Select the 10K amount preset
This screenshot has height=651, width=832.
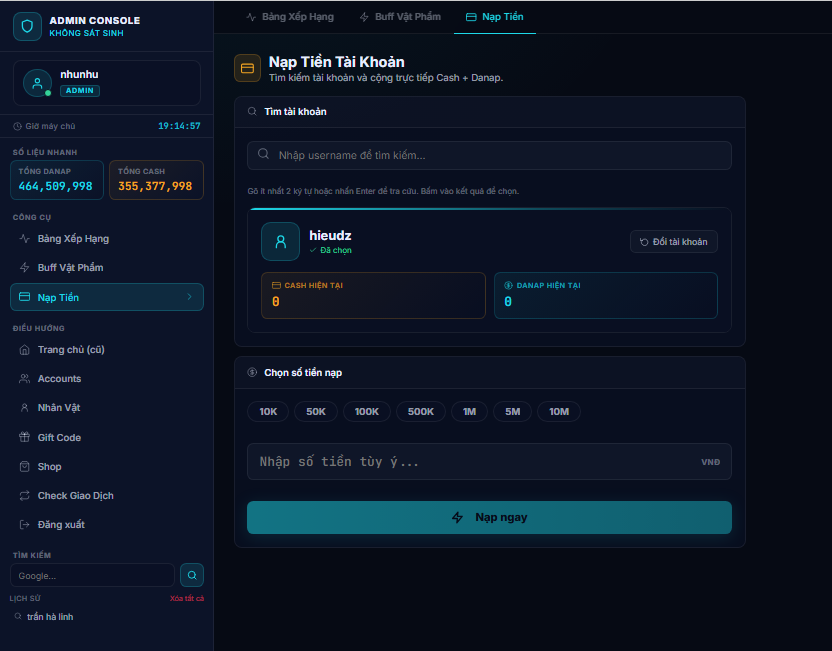click(268, 412)
